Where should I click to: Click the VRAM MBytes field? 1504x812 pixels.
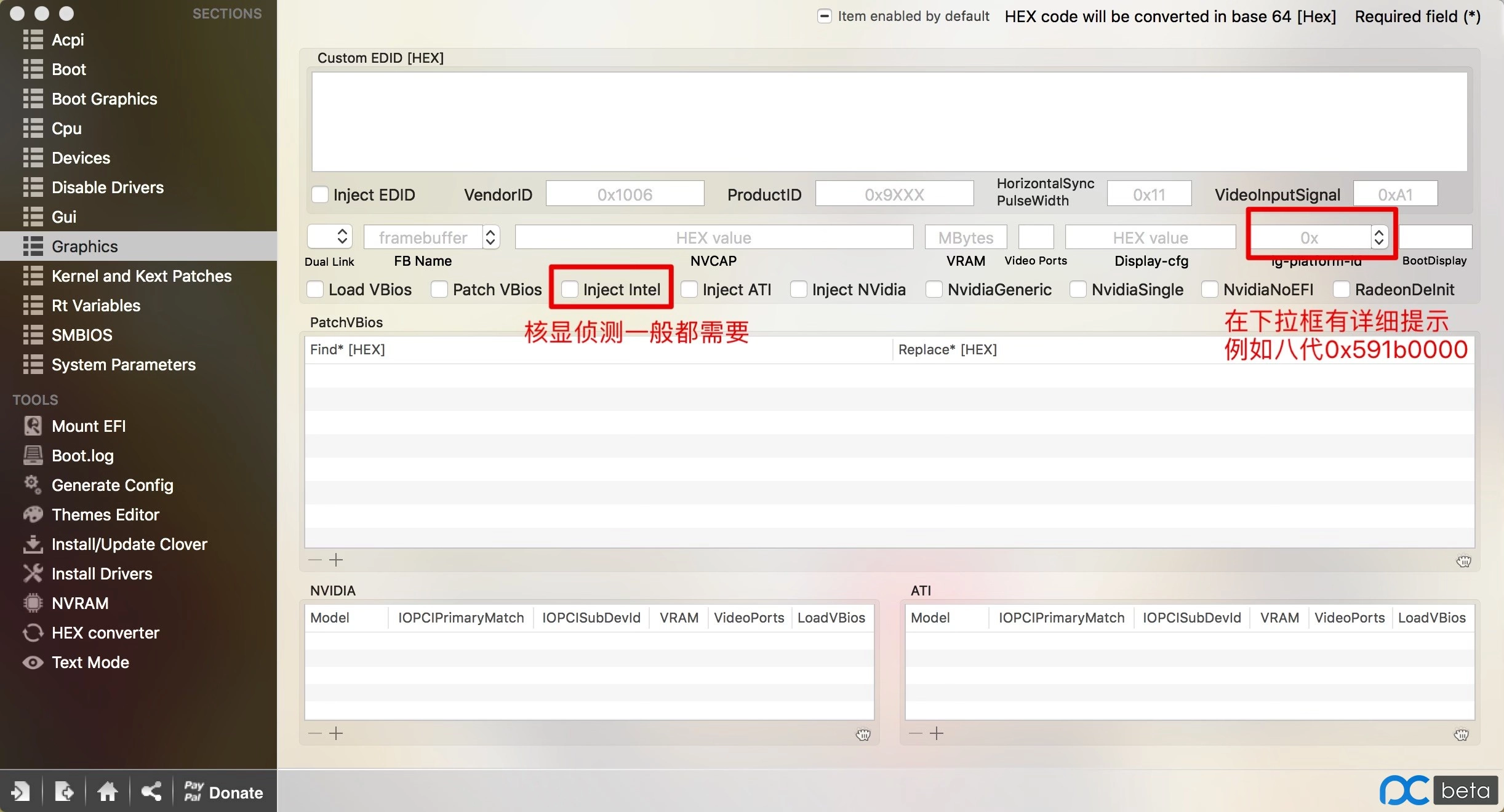966,237
